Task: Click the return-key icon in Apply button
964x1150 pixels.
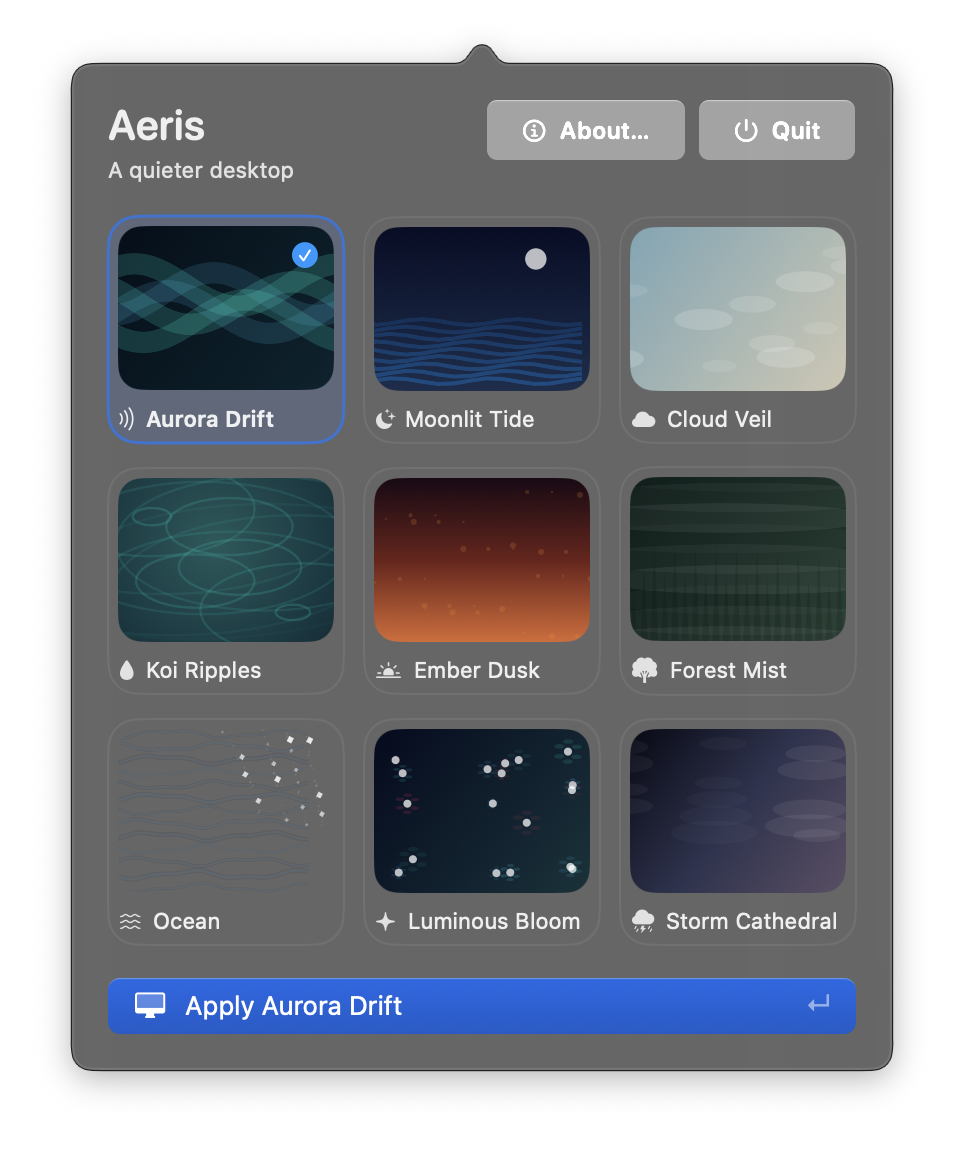Action: (819, 1003)
